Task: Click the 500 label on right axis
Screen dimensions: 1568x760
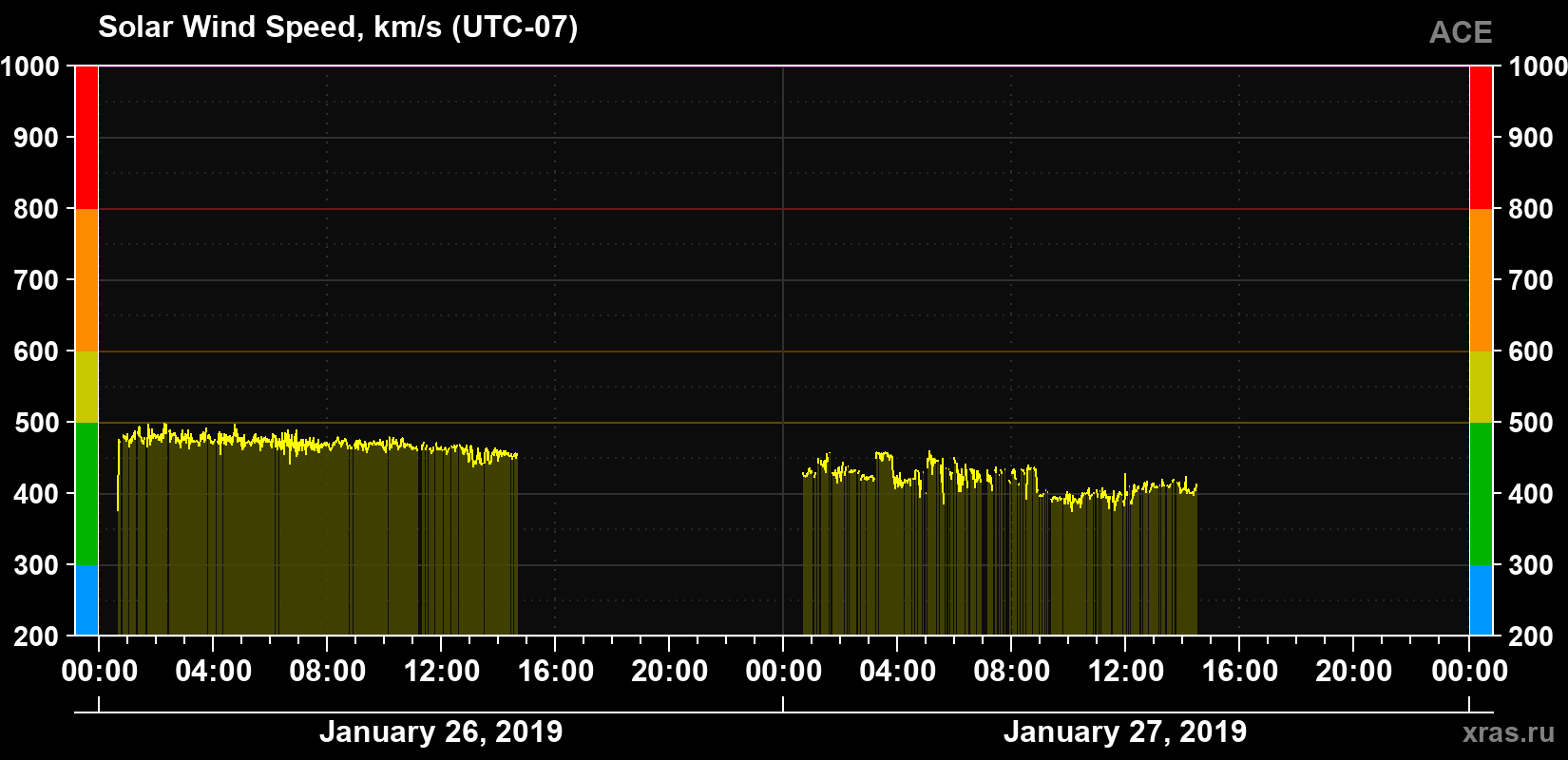Action: (1531, 423)
